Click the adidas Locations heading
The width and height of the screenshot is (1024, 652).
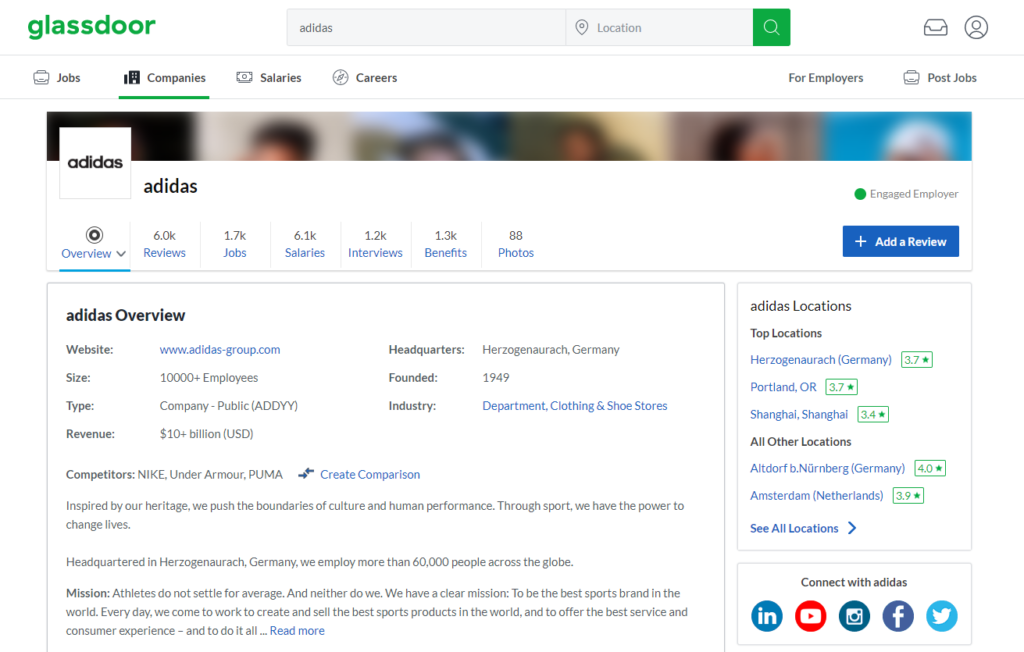tap(801, 306)
